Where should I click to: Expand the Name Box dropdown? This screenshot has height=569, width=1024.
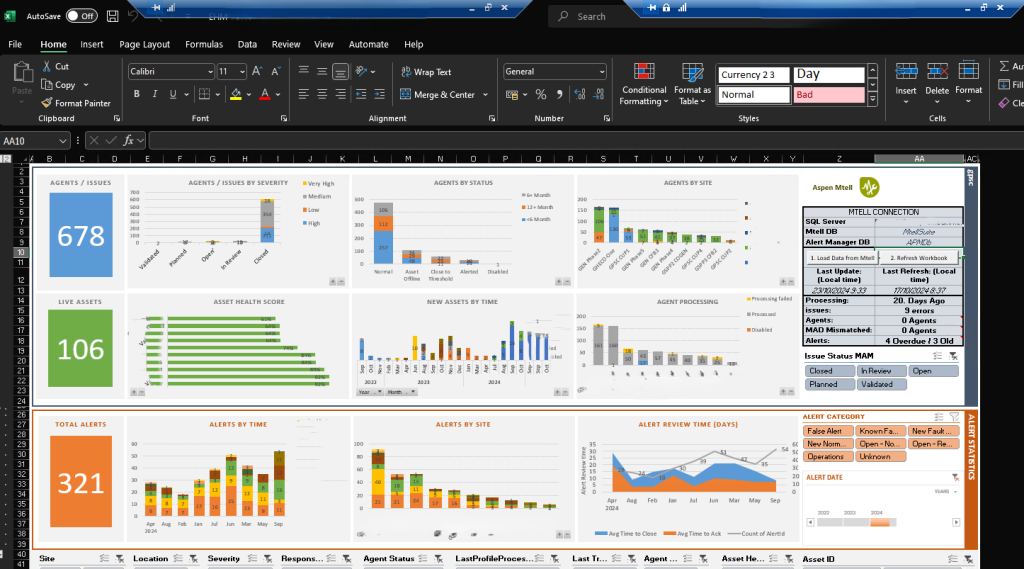point(62,140)
